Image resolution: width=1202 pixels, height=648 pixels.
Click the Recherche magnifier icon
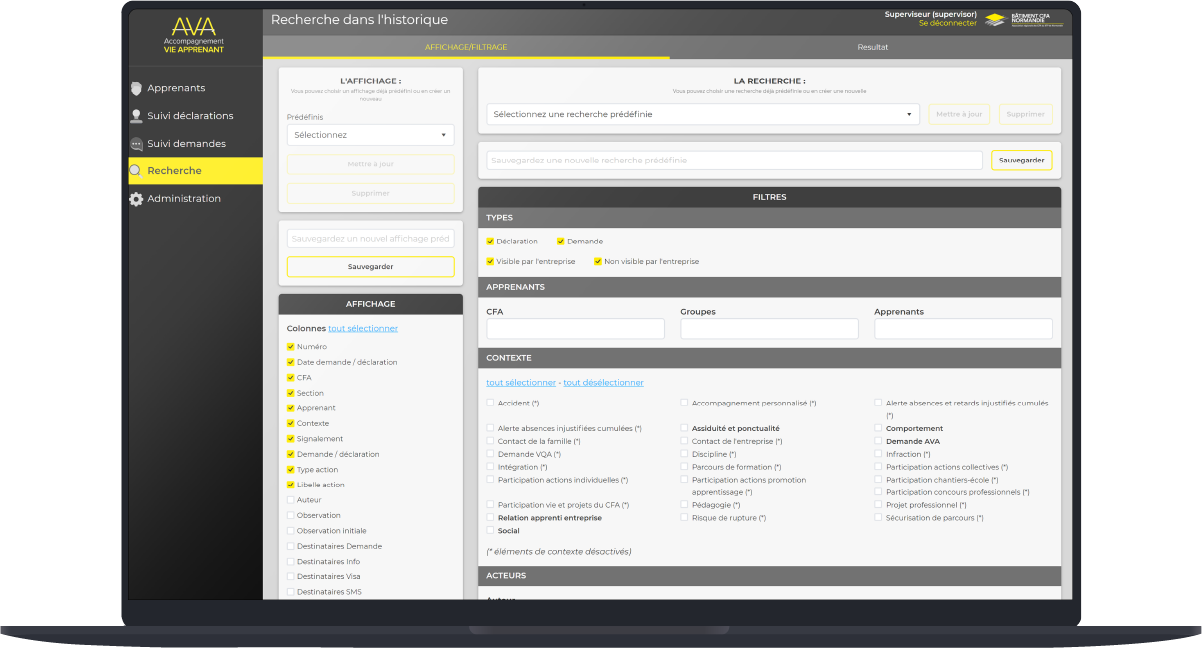tap(136, 171)
